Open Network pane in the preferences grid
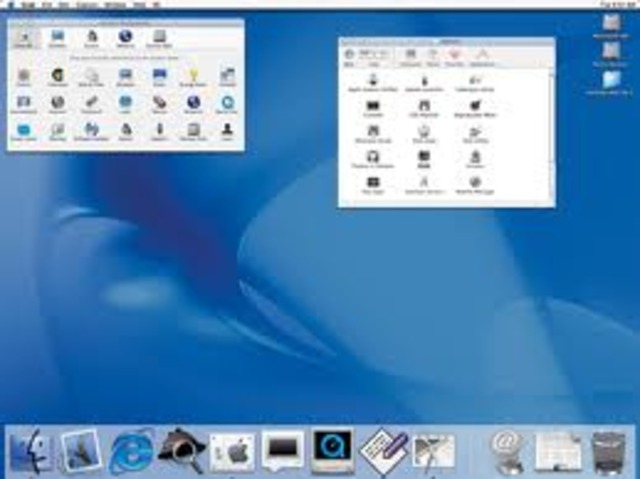Image resolution: width=640 pixels, height=479 pixels. [x=193, y=104]
